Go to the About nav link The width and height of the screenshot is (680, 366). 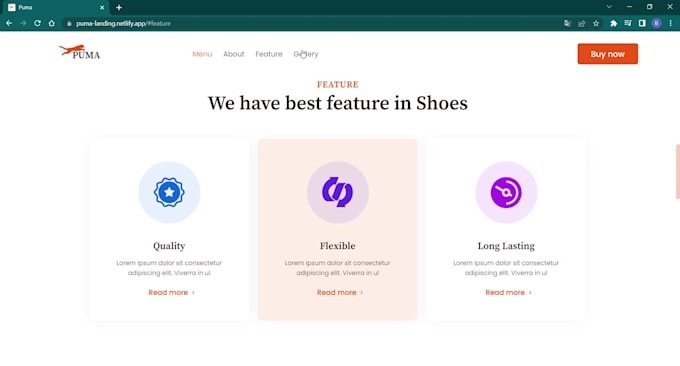coord(234,54)
